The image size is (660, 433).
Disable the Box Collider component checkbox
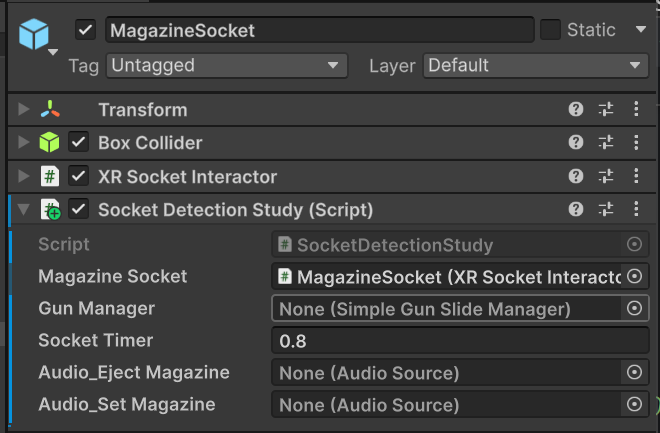79,143
